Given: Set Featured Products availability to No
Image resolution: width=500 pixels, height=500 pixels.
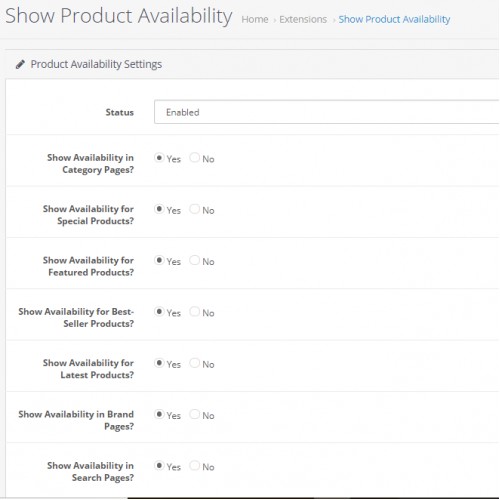Looking at the screenshot, I should pyautogui.click(x=194, y=260).
